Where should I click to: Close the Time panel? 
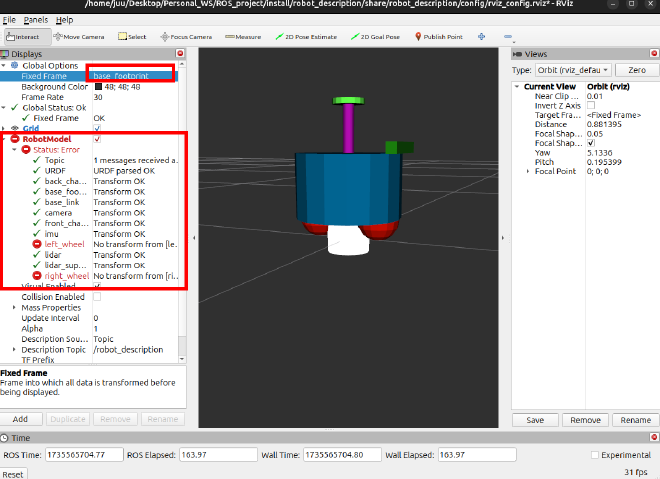(654, 437)
